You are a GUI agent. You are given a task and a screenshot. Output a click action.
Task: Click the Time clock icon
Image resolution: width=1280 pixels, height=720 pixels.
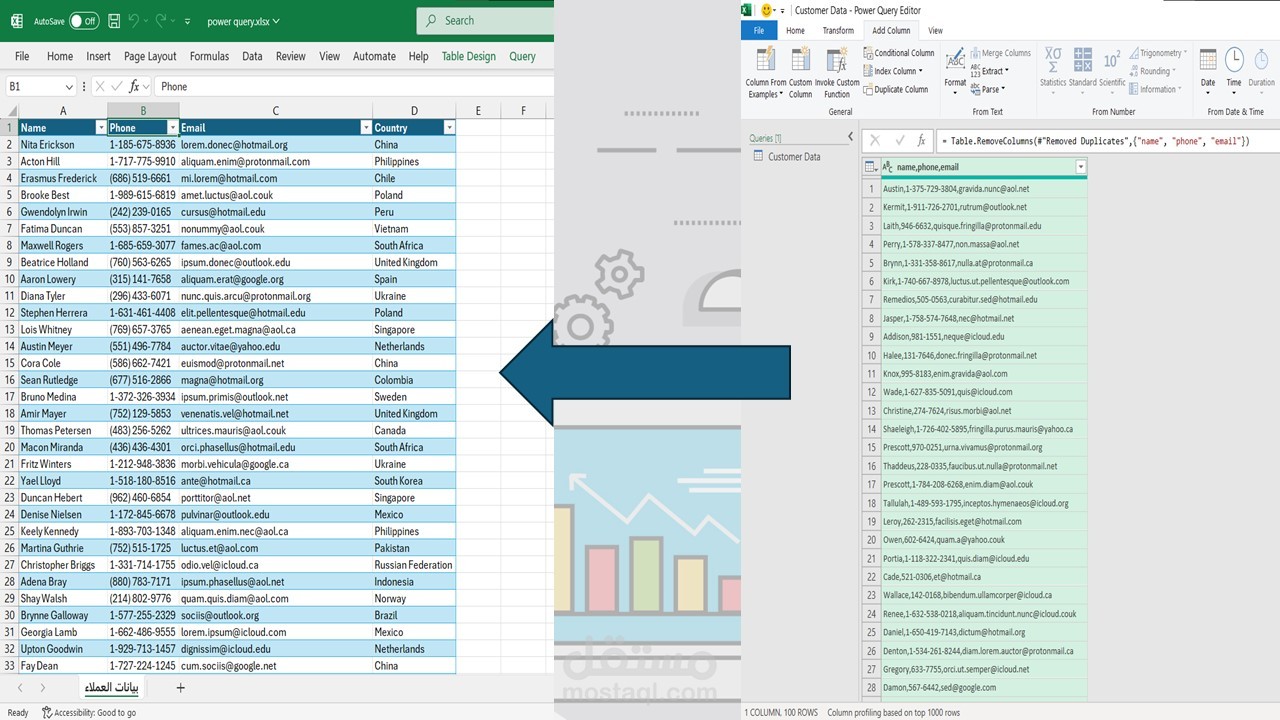click(x=1234, y=60)
